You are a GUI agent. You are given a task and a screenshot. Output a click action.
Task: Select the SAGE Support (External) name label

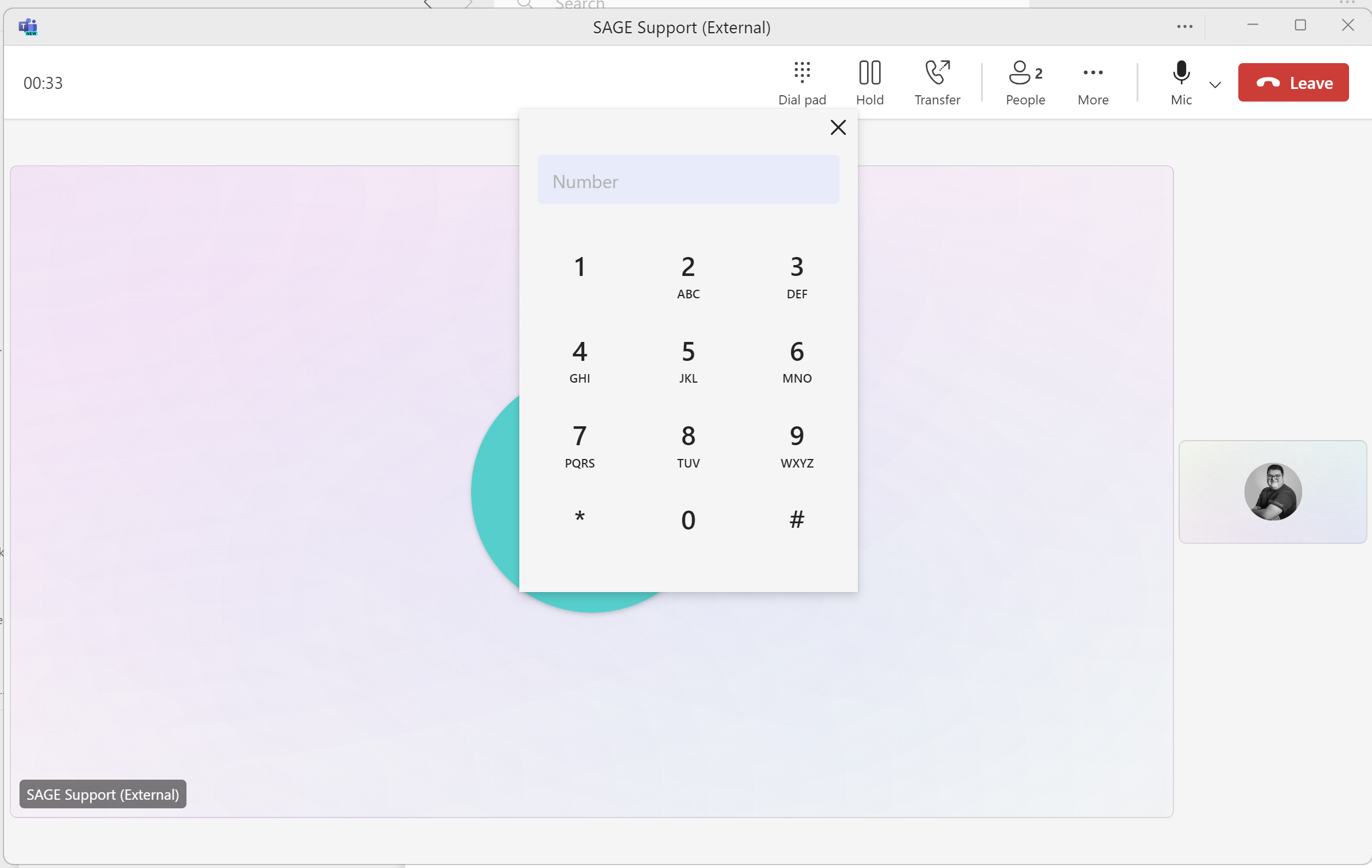[103, 794]
